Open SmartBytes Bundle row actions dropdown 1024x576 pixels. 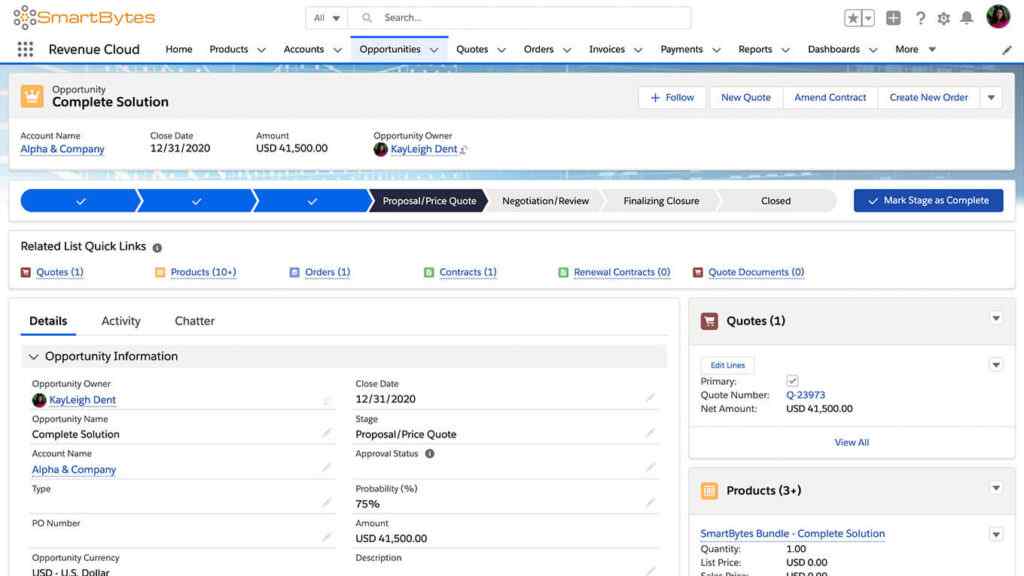pos(996,535)
